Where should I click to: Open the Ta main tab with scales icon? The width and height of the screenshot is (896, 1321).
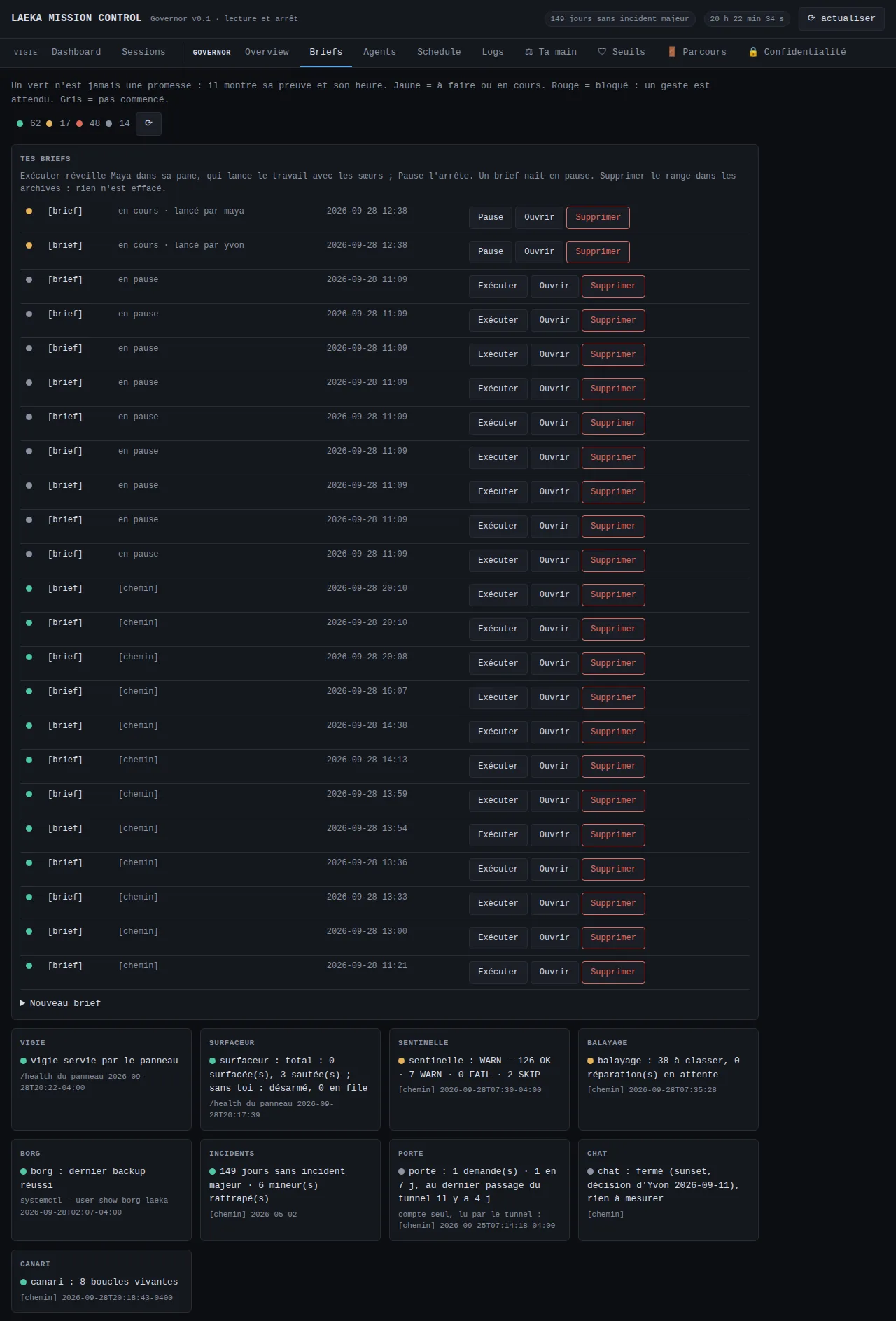[551, 53]
